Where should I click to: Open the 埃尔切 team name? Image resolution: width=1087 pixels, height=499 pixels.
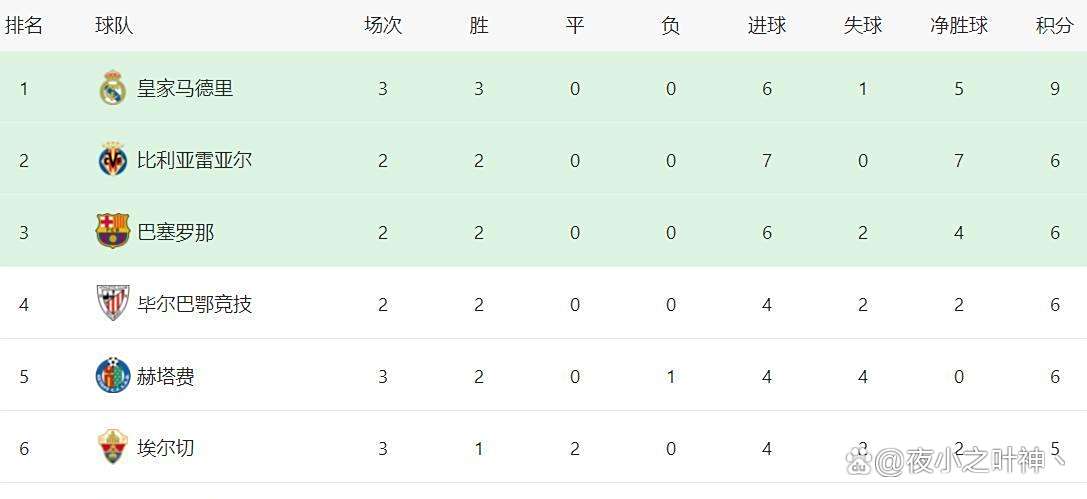166,448
